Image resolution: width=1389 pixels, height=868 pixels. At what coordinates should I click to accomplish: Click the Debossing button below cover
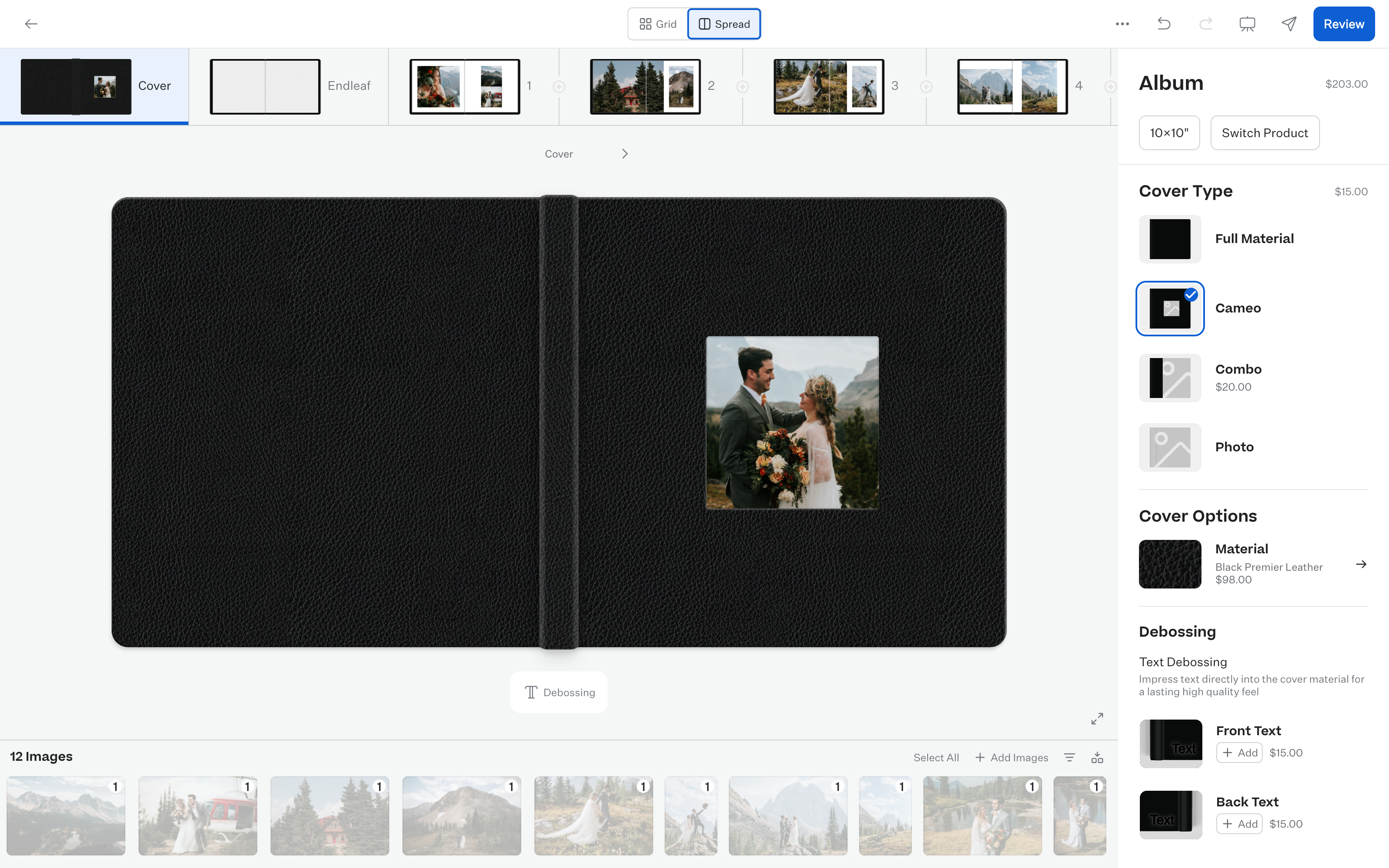(559, 692)
